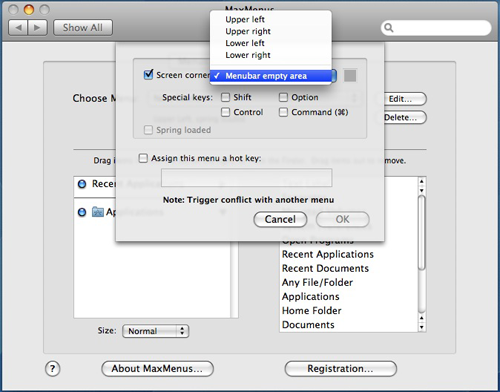Click the hot key input field
Viewport: 500px width, 392px height.
point(247,178)
